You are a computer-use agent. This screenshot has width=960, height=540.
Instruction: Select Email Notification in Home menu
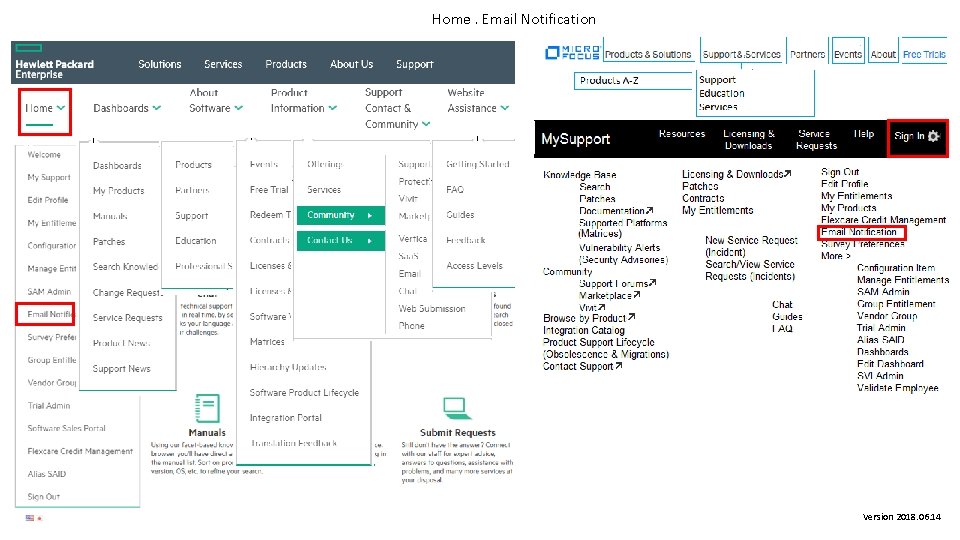(x=50, y=314)
